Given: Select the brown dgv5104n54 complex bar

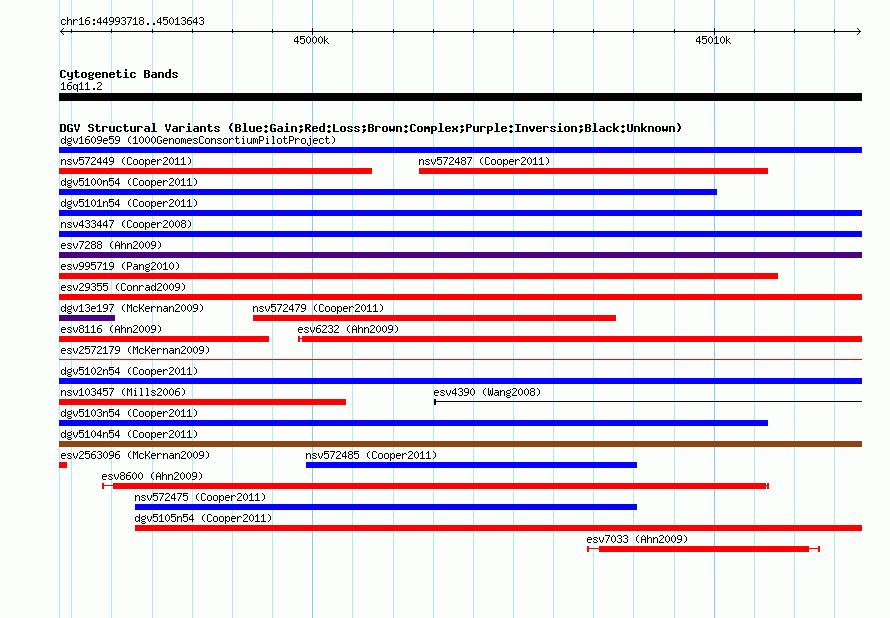Looking at the screenshot, I should pos(460,444).
